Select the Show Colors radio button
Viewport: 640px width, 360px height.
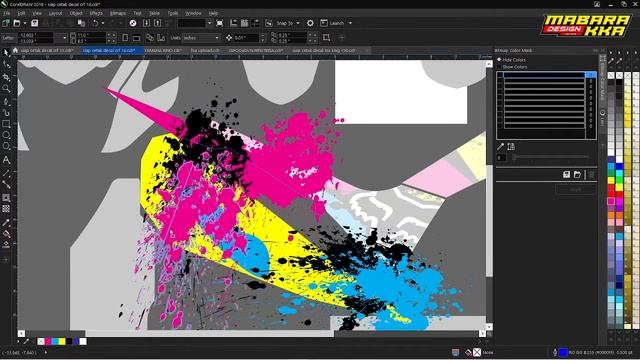click(499, 67)
